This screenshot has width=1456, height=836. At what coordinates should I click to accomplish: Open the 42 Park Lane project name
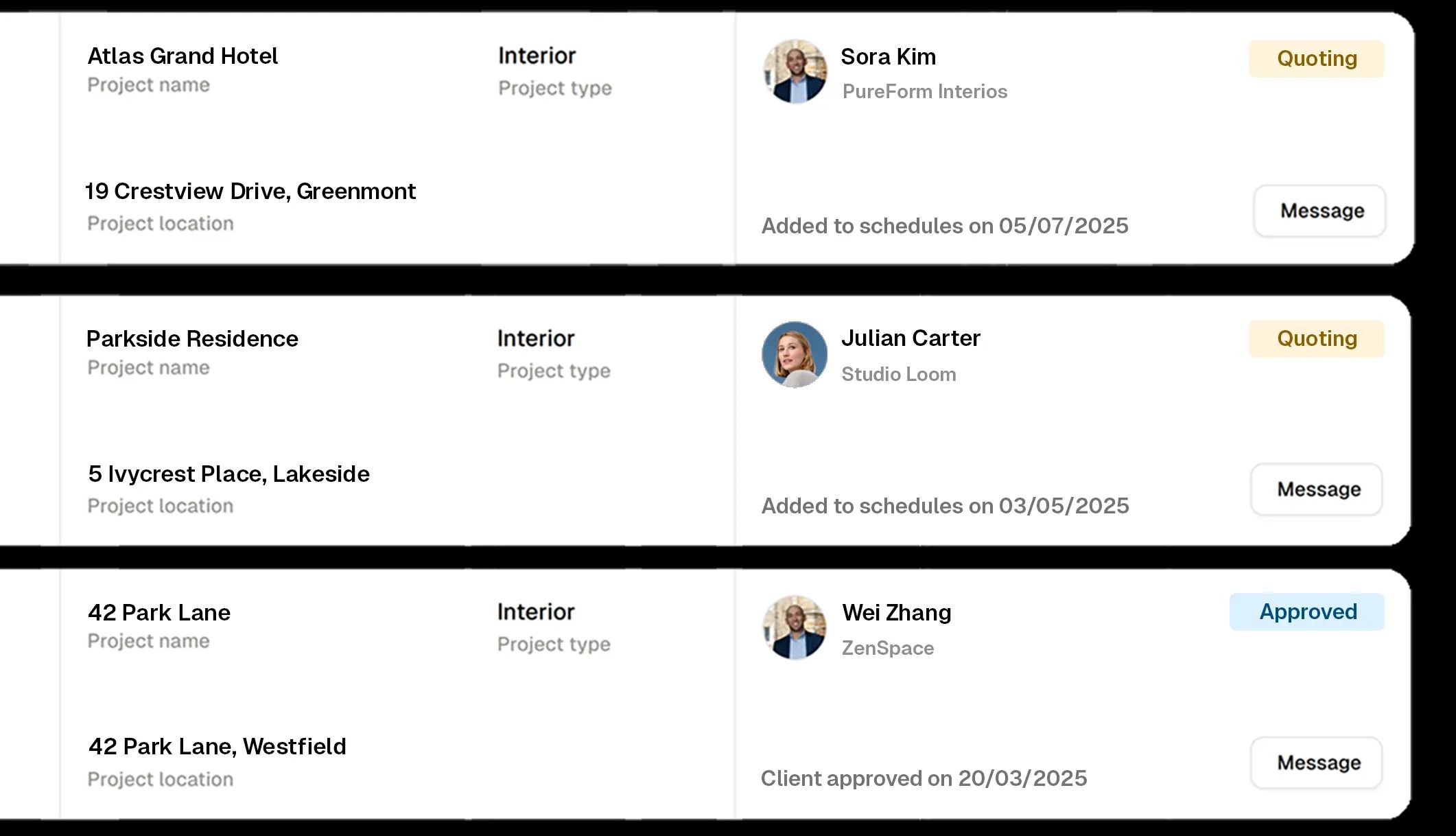click(159, 612)
